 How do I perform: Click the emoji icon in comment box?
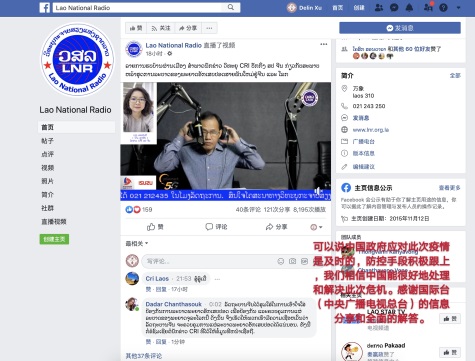click(x=281, y=261)
